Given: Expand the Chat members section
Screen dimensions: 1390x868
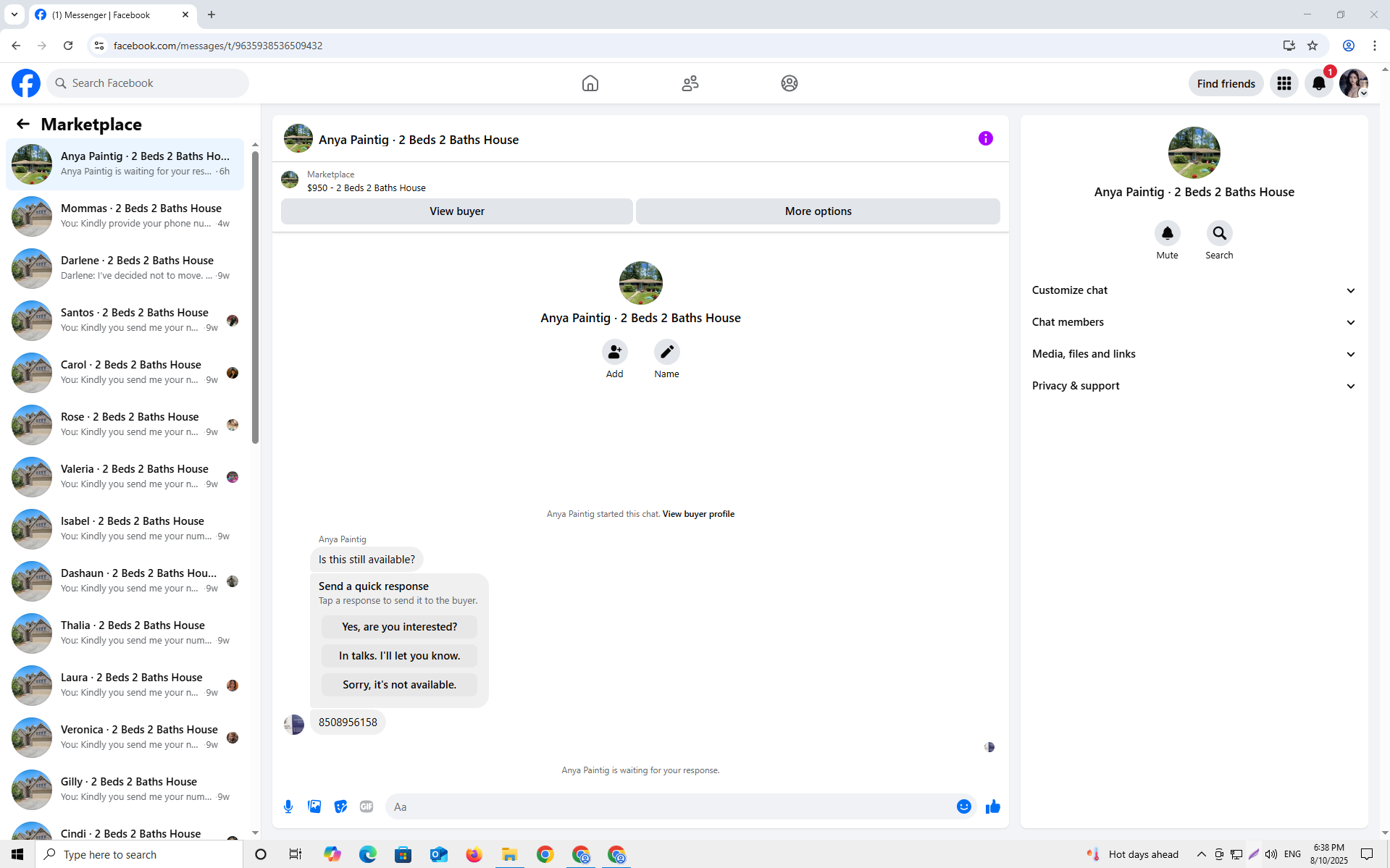Looking at the screenshot, I should (1194, 322).
